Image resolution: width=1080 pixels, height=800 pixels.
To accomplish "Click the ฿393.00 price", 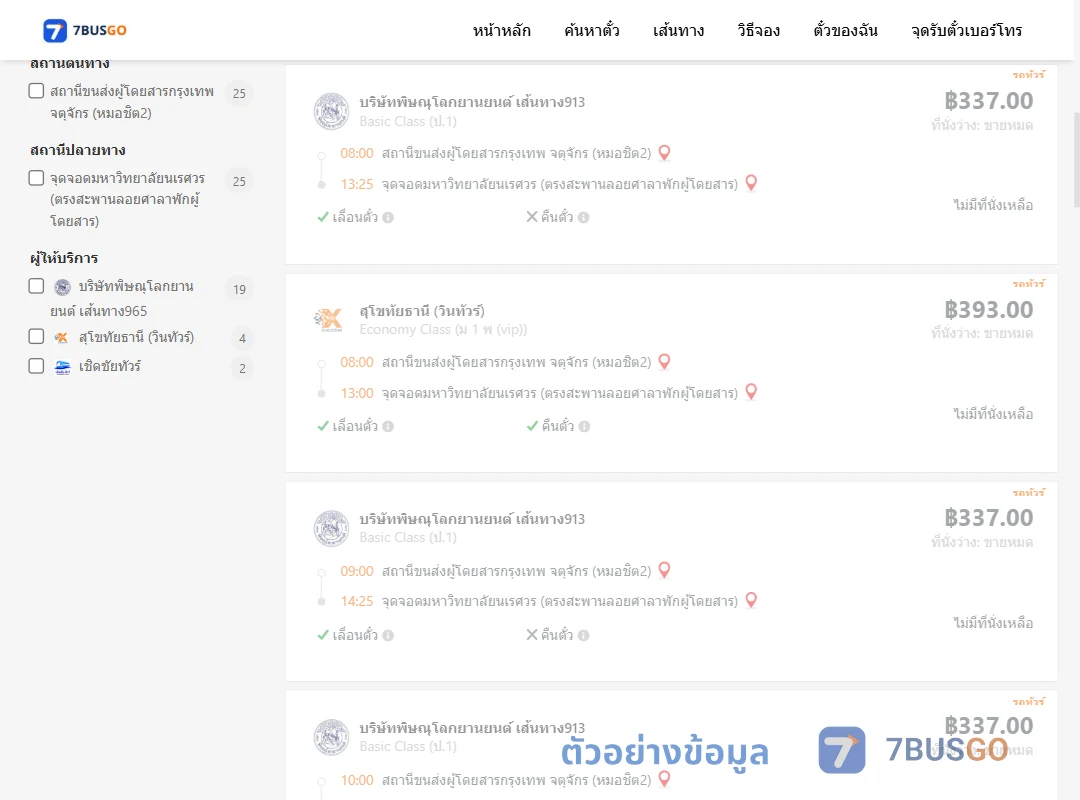I will [x=988, y=309].
